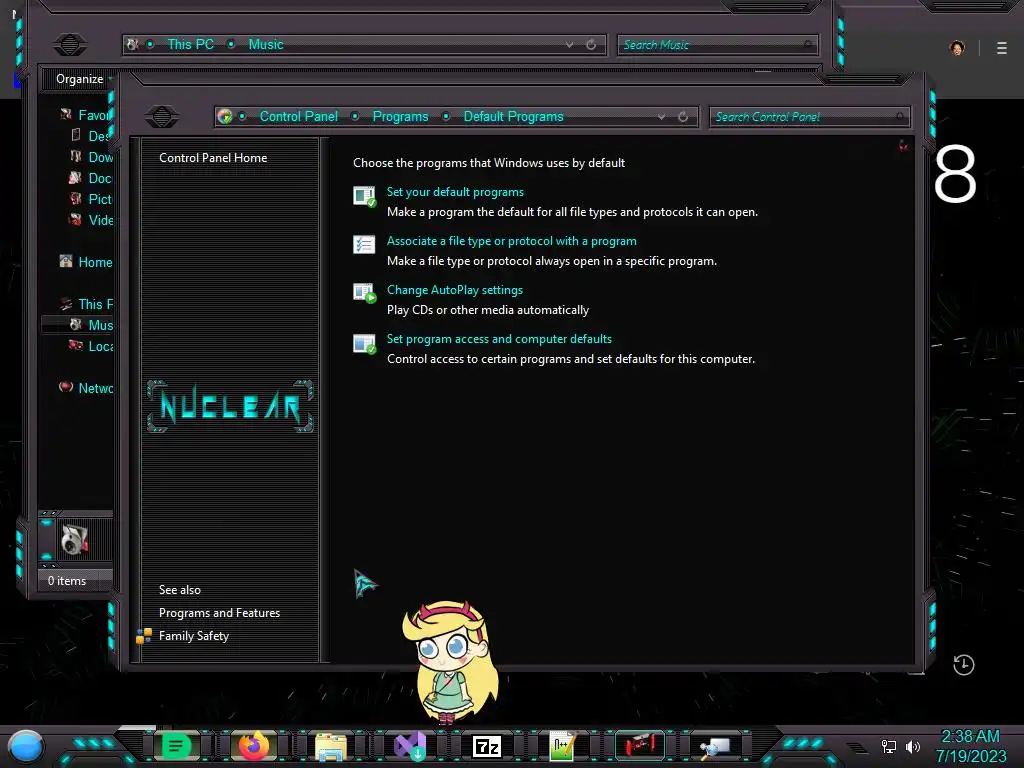The image size is (1024, 768).
Task: Open Notepad++ from the taskbar
Action: [563, 746]
